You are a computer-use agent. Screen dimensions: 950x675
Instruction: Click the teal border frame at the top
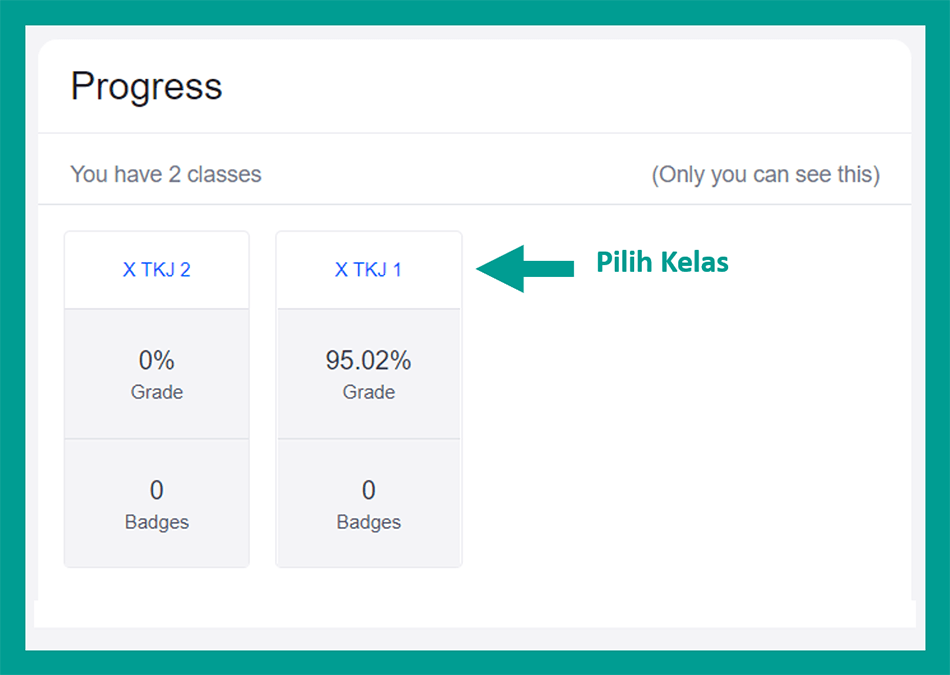[474, 12]
